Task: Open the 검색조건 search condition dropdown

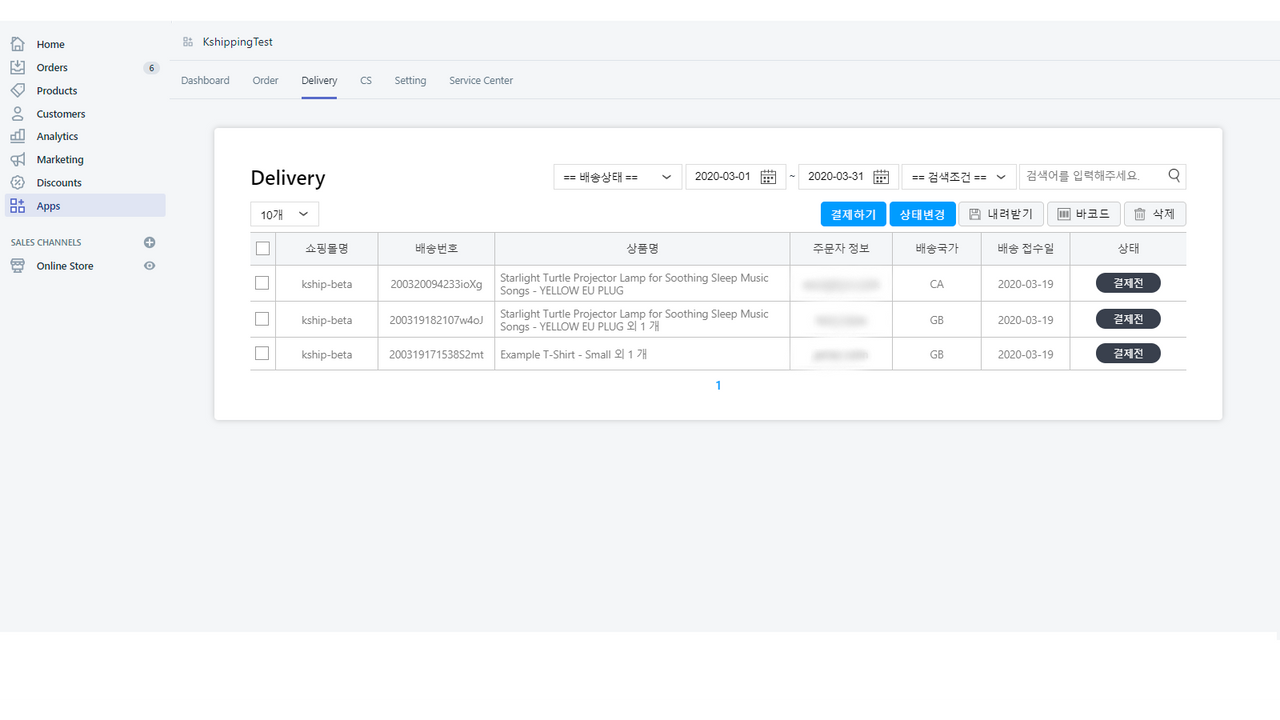Action: tap(959, 177)
